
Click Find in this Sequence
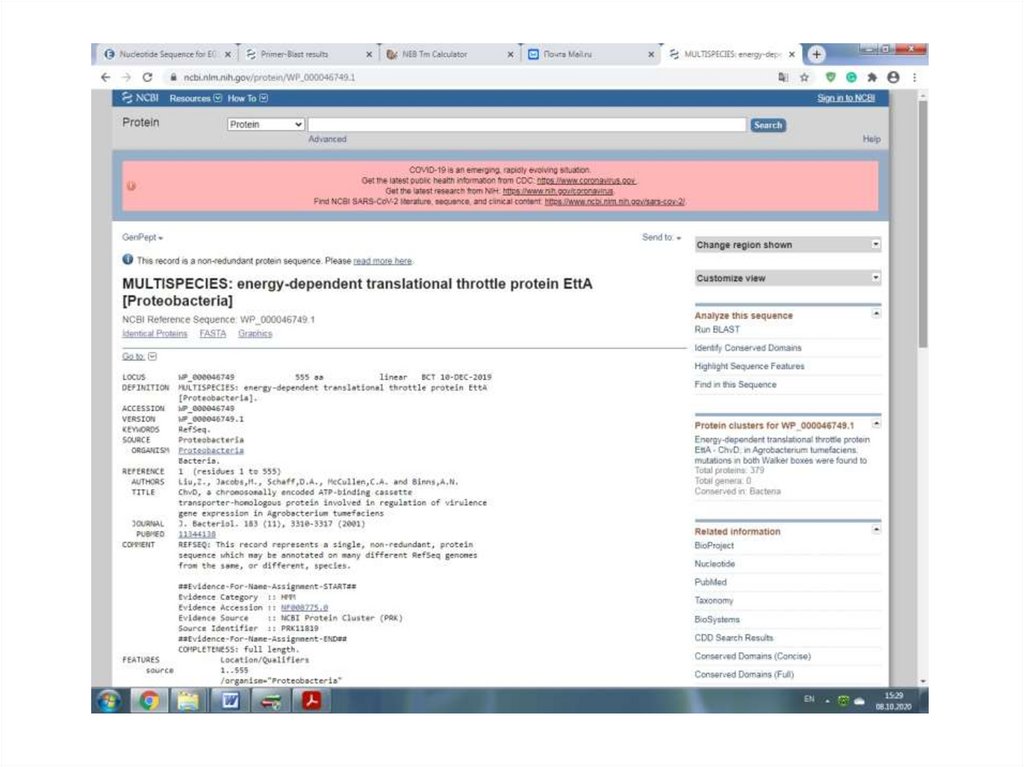point(735,384)
